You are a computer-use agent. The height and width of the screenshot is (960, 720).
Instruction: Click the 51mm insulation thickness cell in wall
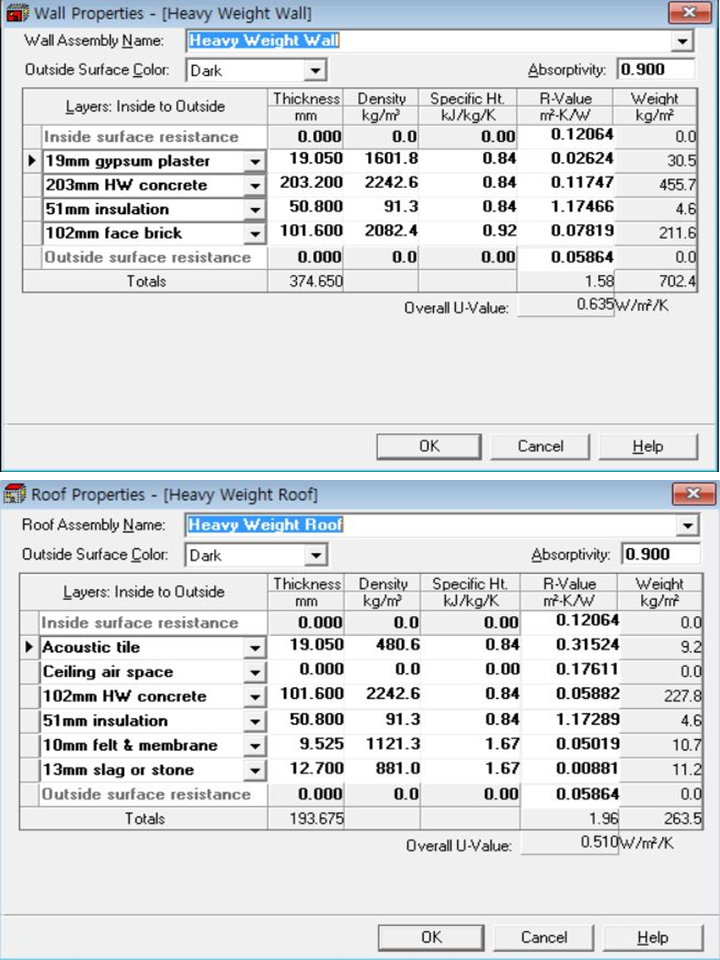coord(307,209)
